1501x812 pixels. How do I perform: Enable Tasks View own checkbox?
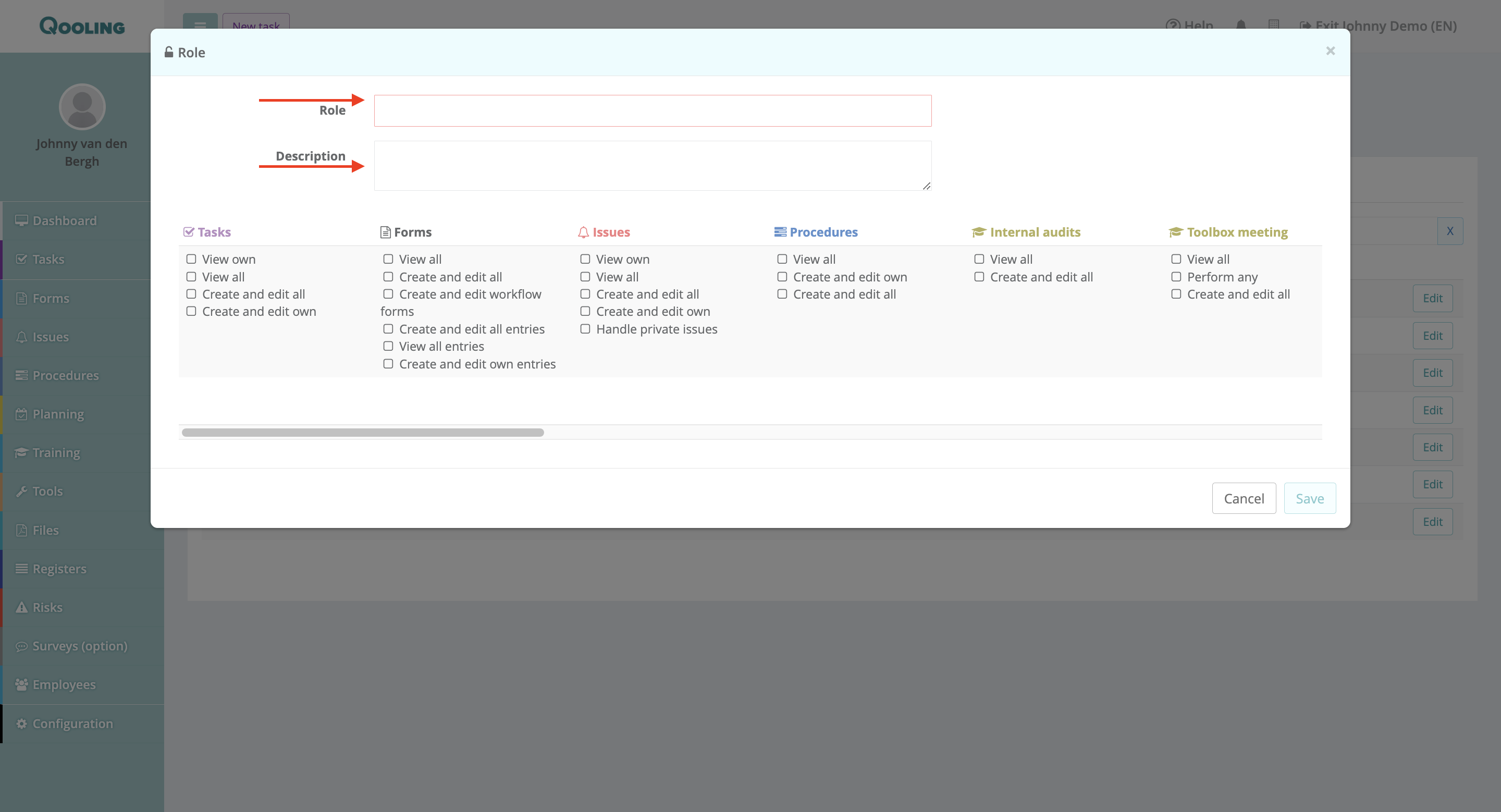click(x=191, y=259)
